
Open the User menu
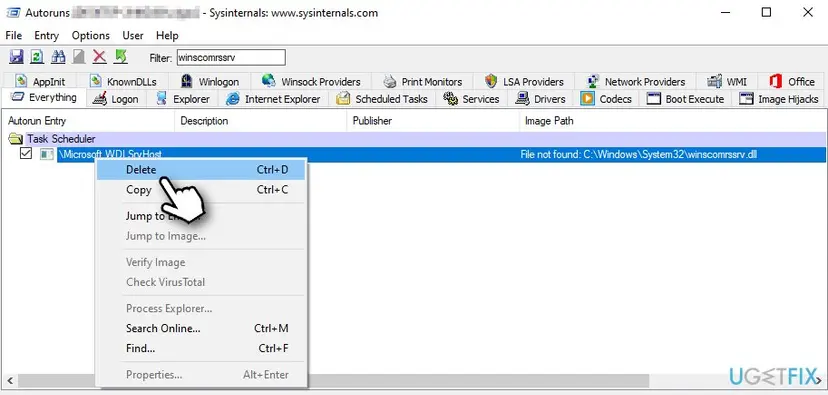(x=133, y=35)
